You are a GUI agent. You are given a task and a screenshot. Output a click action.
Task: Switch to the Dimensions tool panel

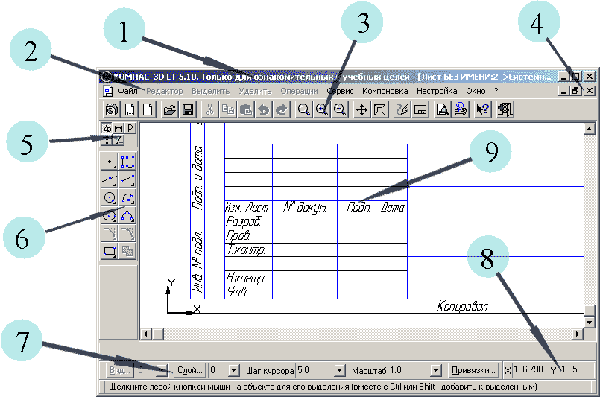[119, 128]
